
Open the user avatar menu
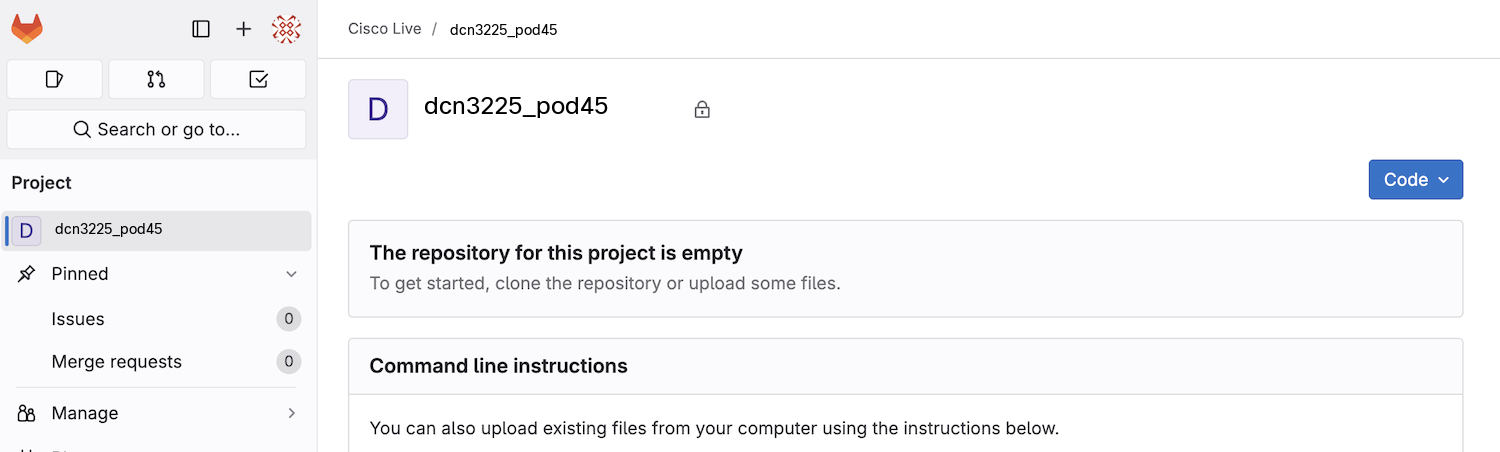pyautogui.click(x=287, y=29)
